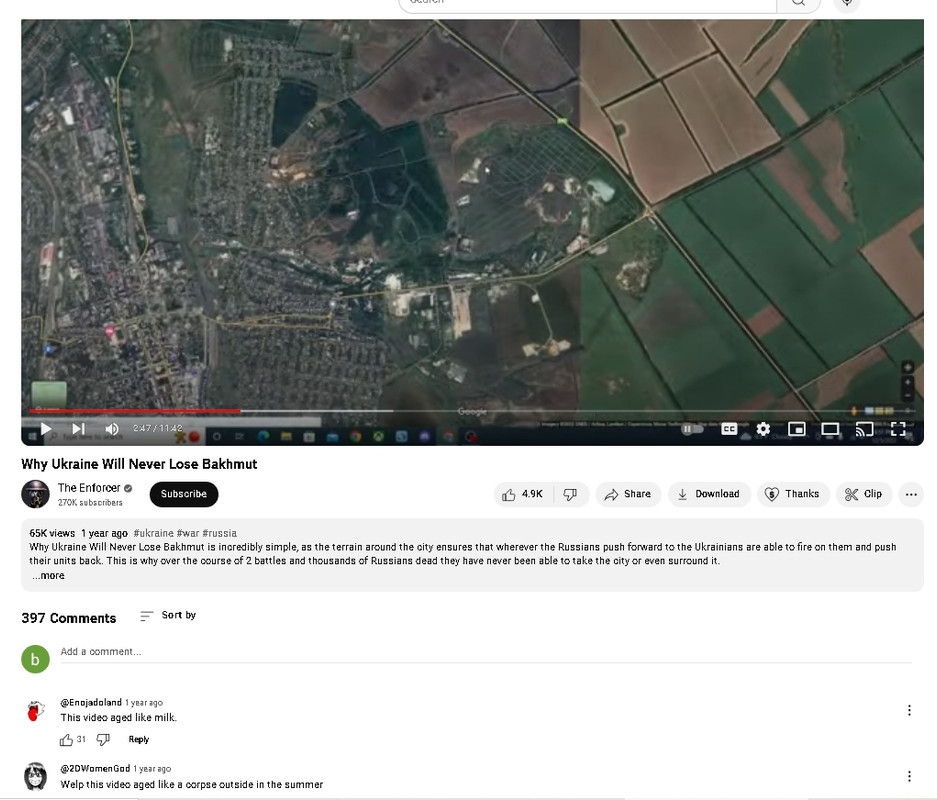The height and width of the screenshot is (800, 937).
Task: Enable theater mode
Action: [x=830, y=429]
